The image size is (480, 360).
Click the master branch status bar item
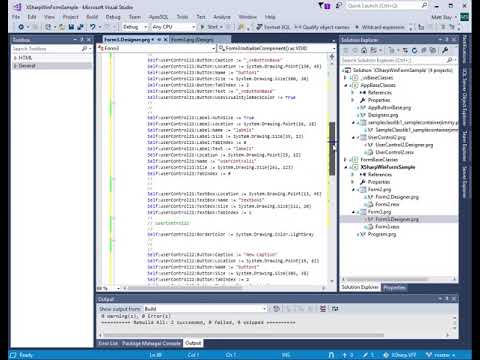[441, 355]
